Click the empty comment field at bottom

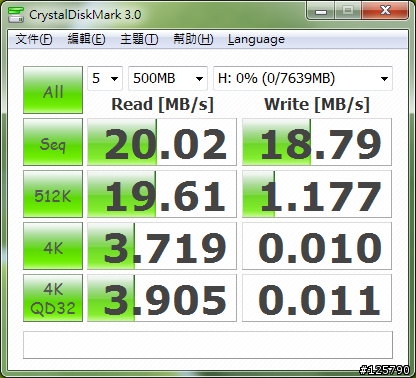click(x=208, y=345)
